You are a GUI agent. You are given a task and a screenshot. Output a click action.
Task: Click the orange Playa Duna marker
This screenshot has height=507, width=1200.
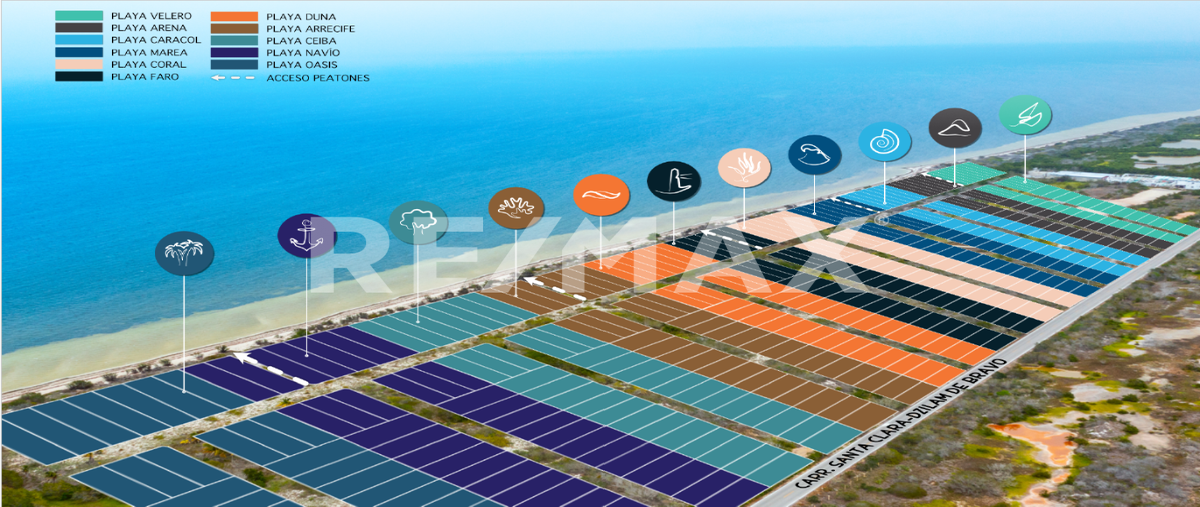[601, 194]
